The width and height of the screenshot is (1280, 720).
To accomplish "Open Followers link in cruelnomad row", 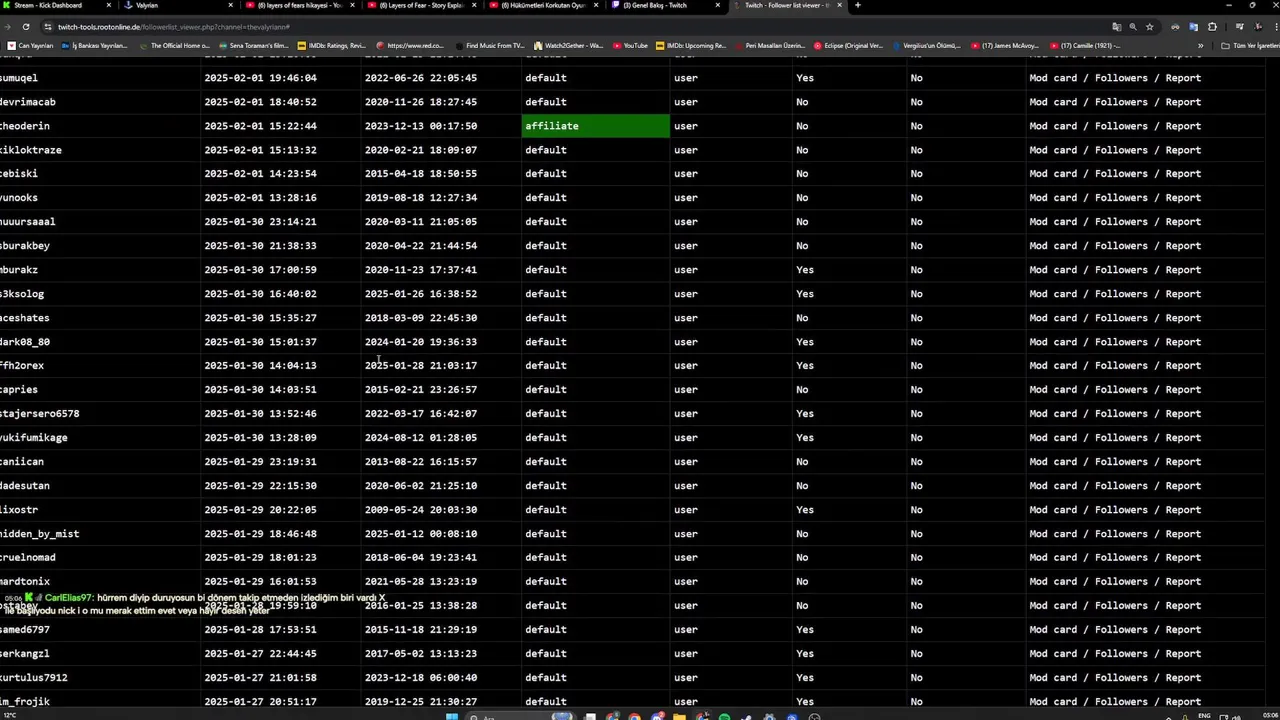I will tap(1121, 558).
